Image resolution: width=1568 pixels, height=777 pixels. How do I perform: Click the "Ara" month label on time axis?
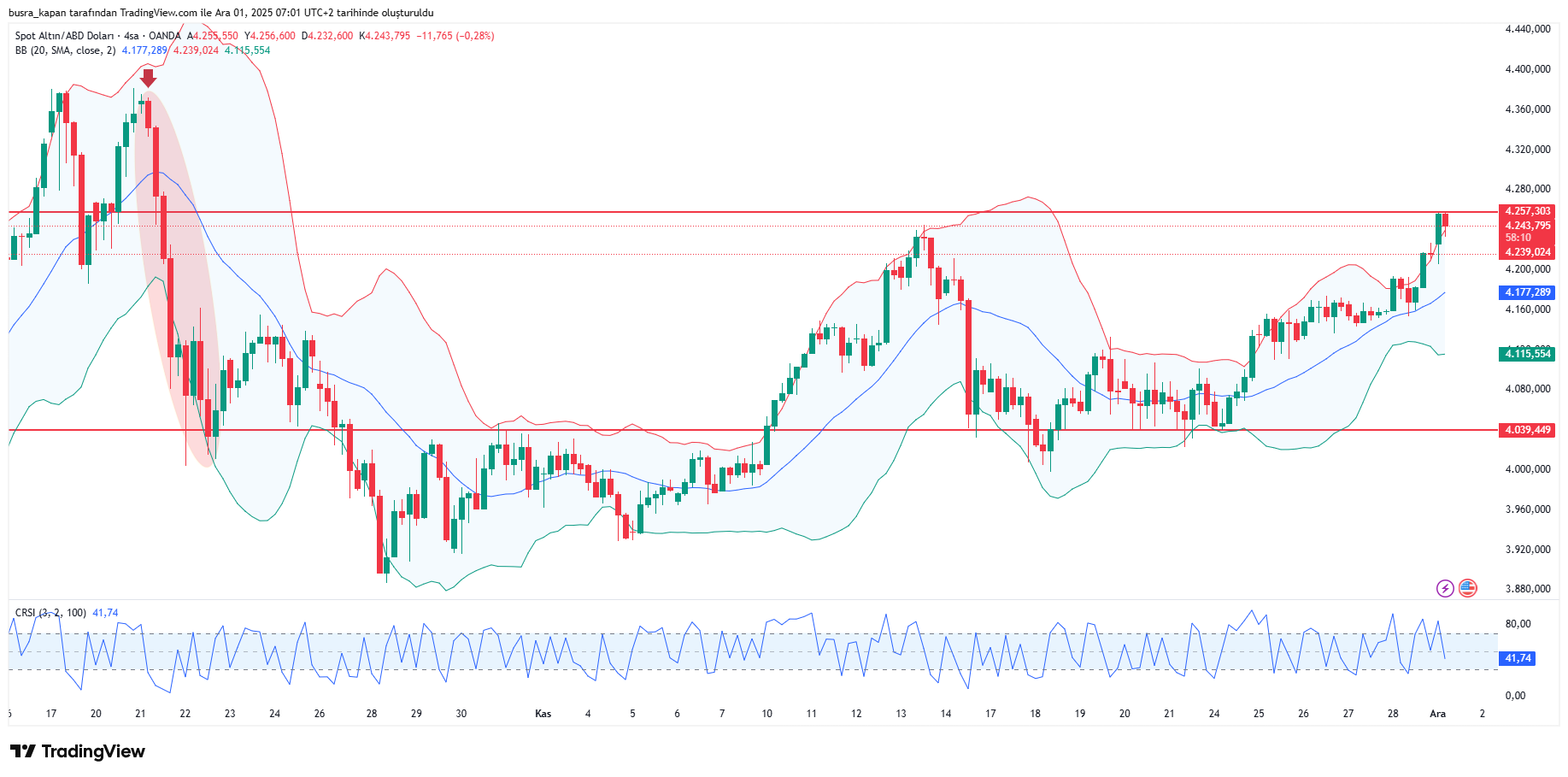tap(1437, 714)
